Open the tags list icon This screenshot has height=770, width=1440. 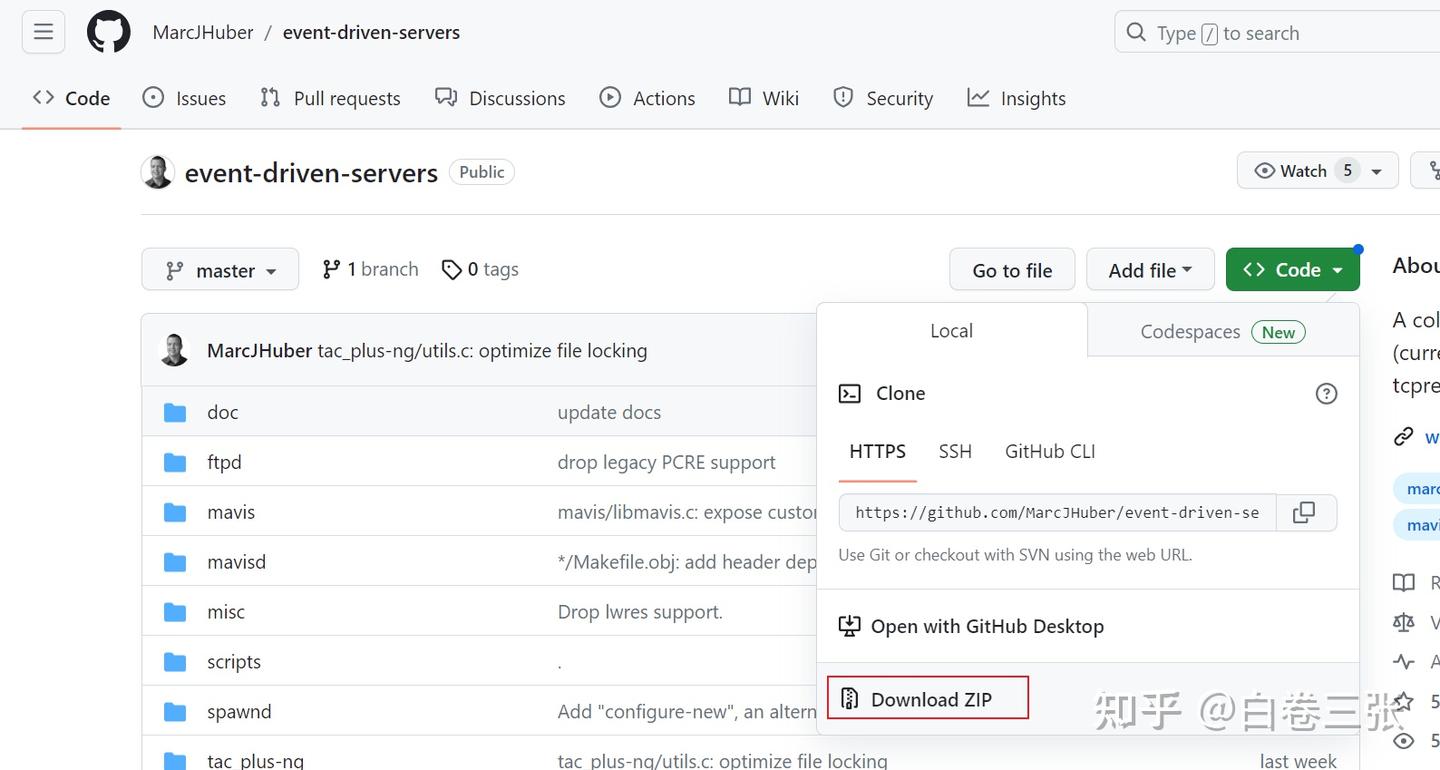[x=452, y=270]
